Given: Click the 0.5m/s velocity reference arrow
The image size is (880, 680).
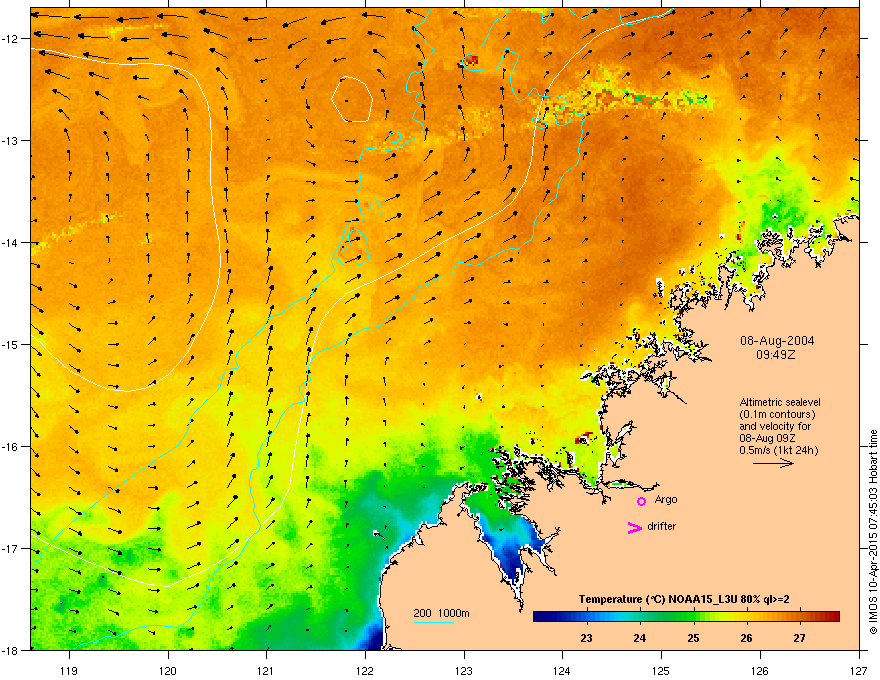Looking at the screenshot, I should click(773, 463).
